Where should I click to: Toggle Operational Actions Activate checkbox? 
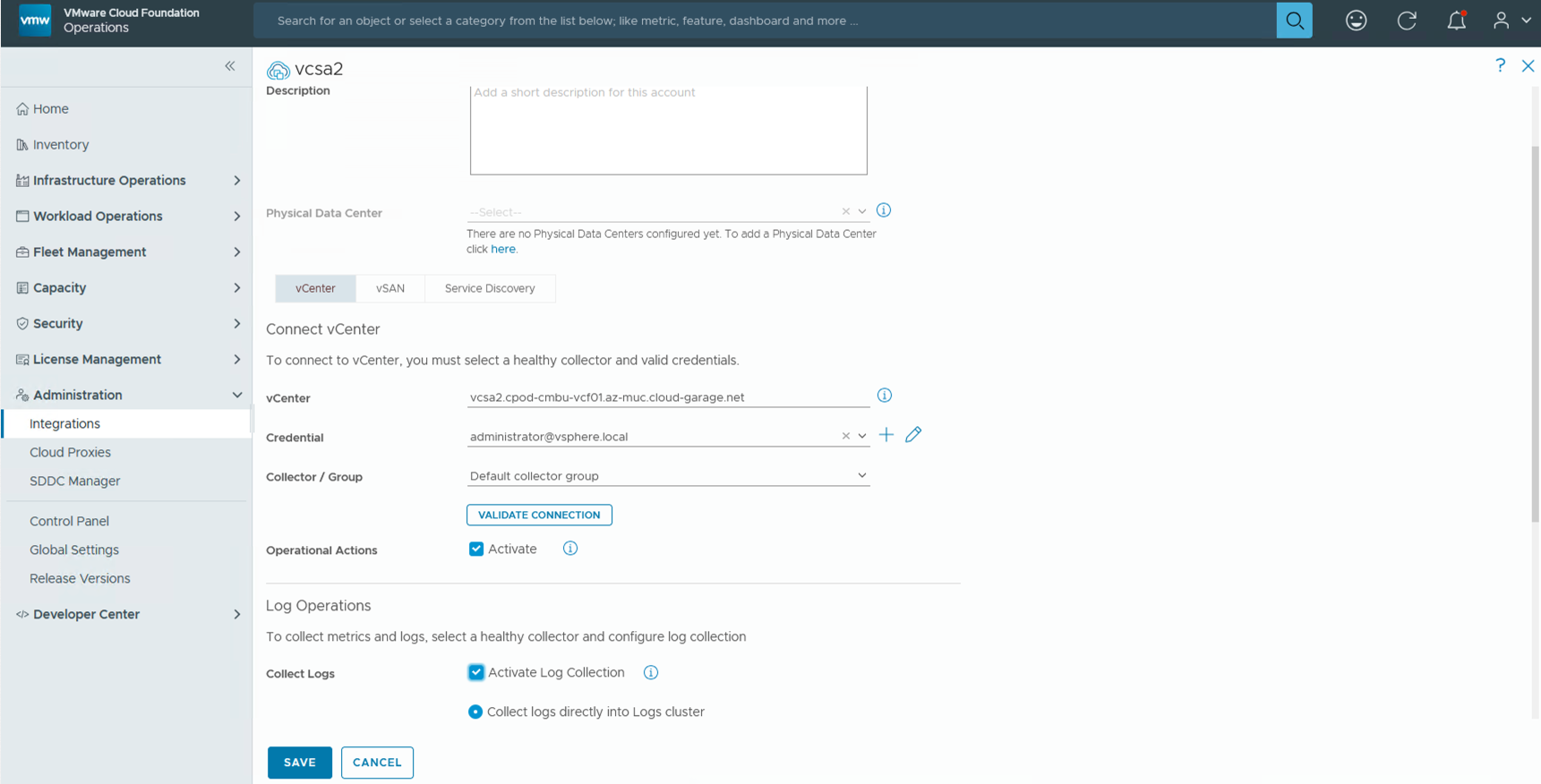tap(476, 550)
